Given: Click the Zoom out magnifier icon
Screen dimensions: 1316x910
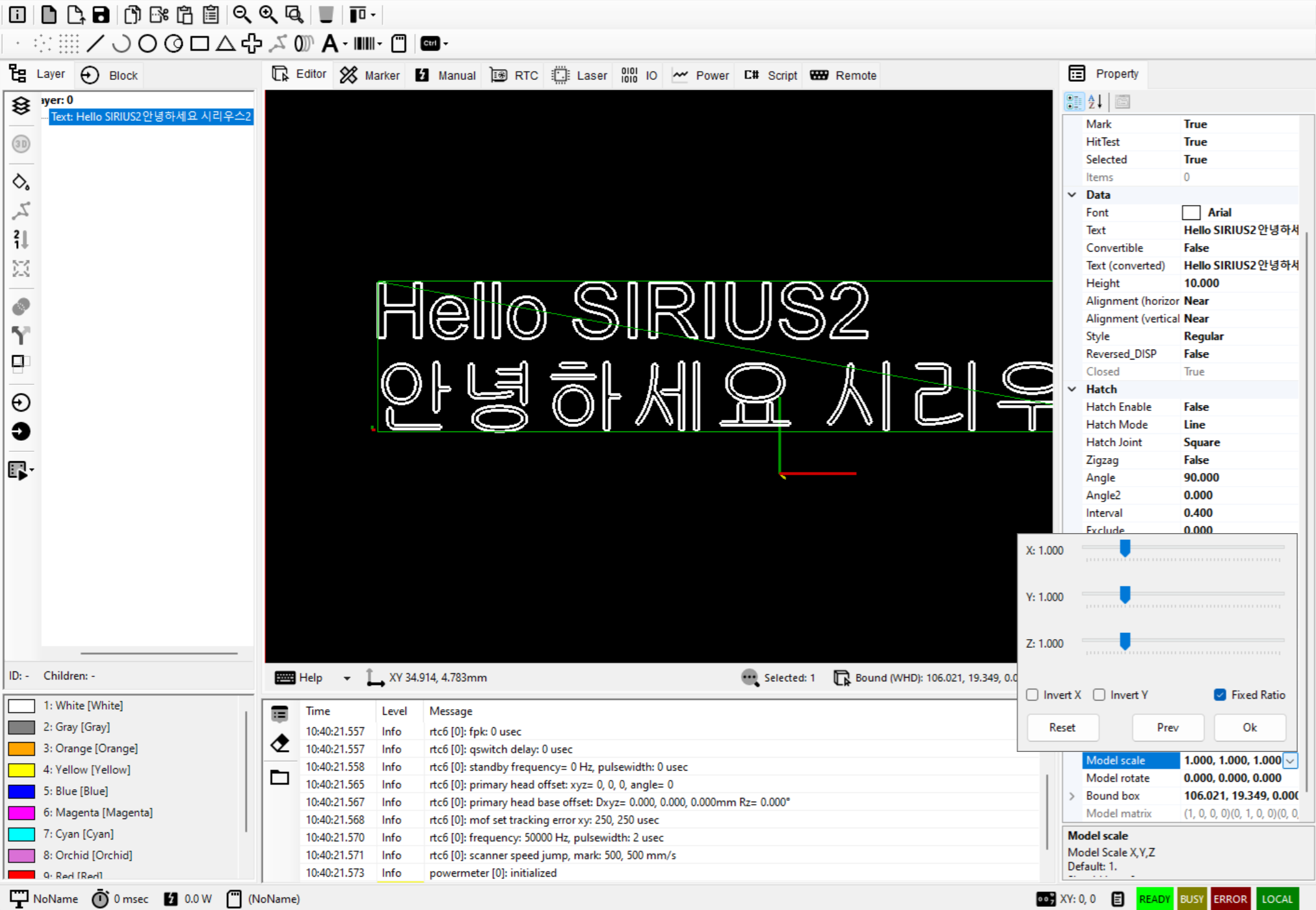Looking at the screenshot, I should [x=242, y=14].
